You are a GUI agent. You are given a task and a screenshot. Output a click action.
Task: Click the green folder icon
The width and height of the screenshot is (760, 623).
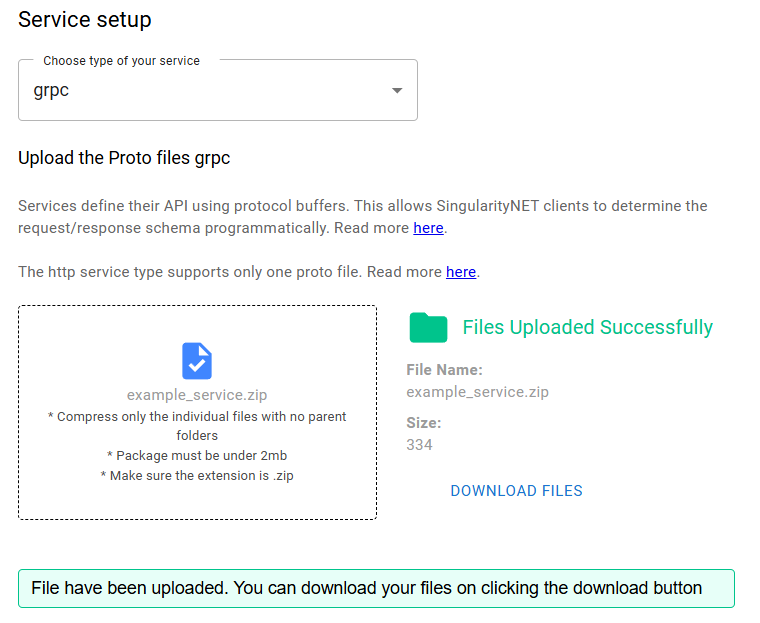[428, 327]
